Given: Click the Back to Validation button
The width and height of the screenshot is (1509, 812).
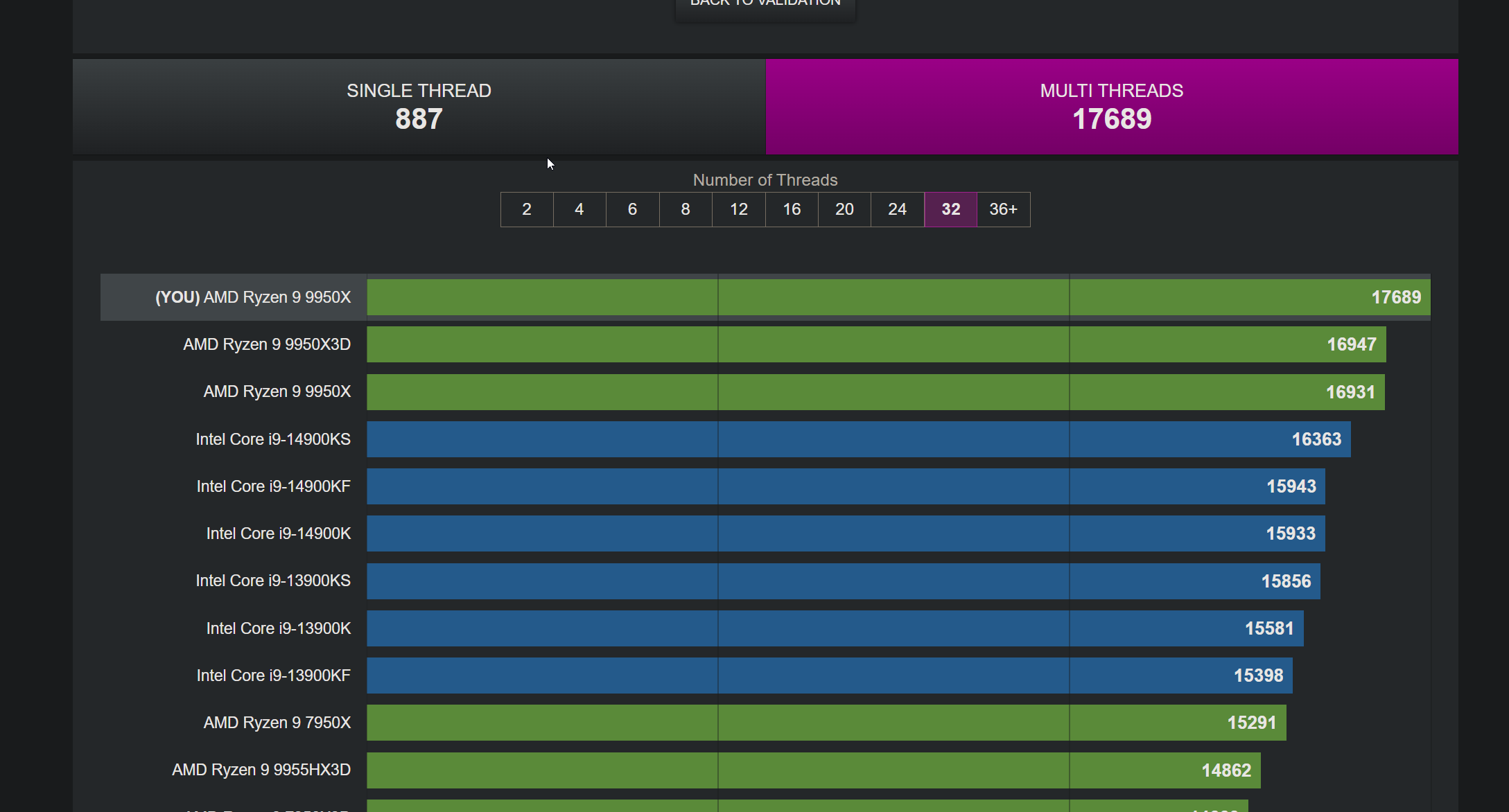Looking at the screenshot, I should coord(765,6).
